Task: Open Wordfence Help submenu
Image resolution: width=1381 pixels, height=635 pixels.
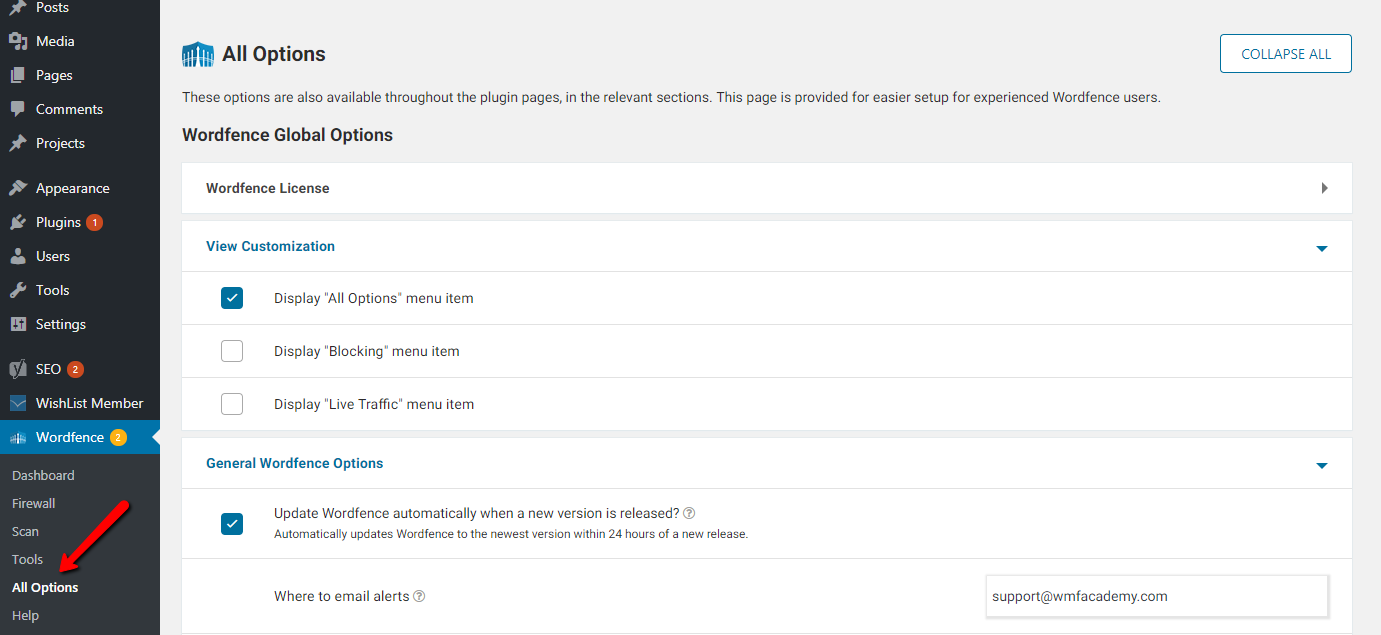Action: coord(26,615)
